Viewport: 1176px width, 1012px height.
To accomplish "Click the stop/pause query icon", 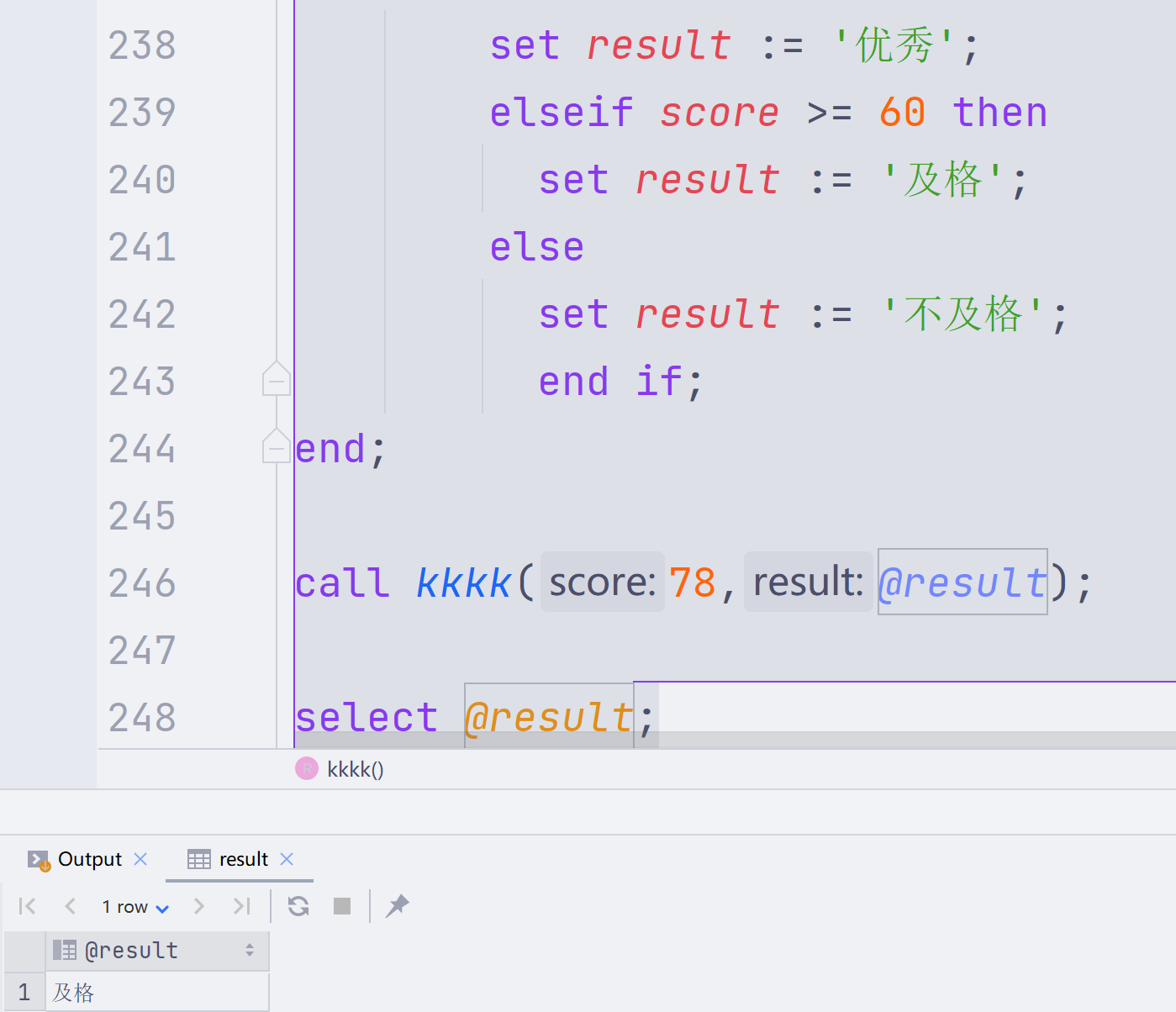I will pos(341,906).
